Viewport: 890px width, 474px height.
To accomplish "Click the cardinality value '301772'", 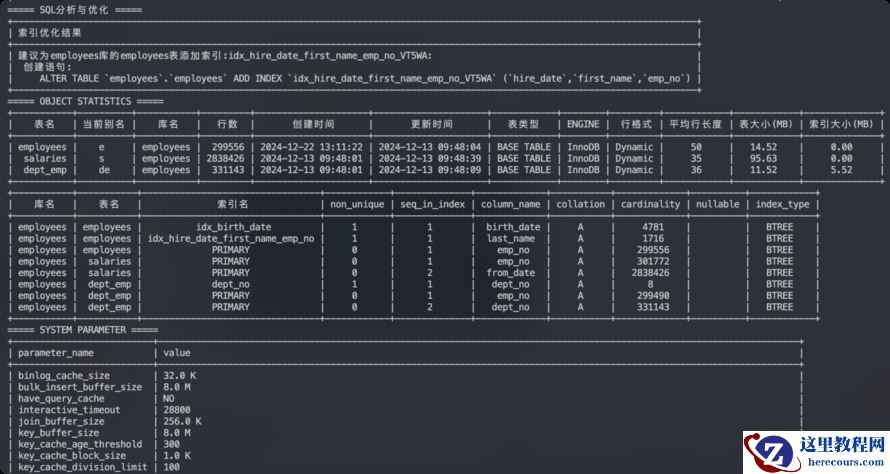I will point(653,261).
